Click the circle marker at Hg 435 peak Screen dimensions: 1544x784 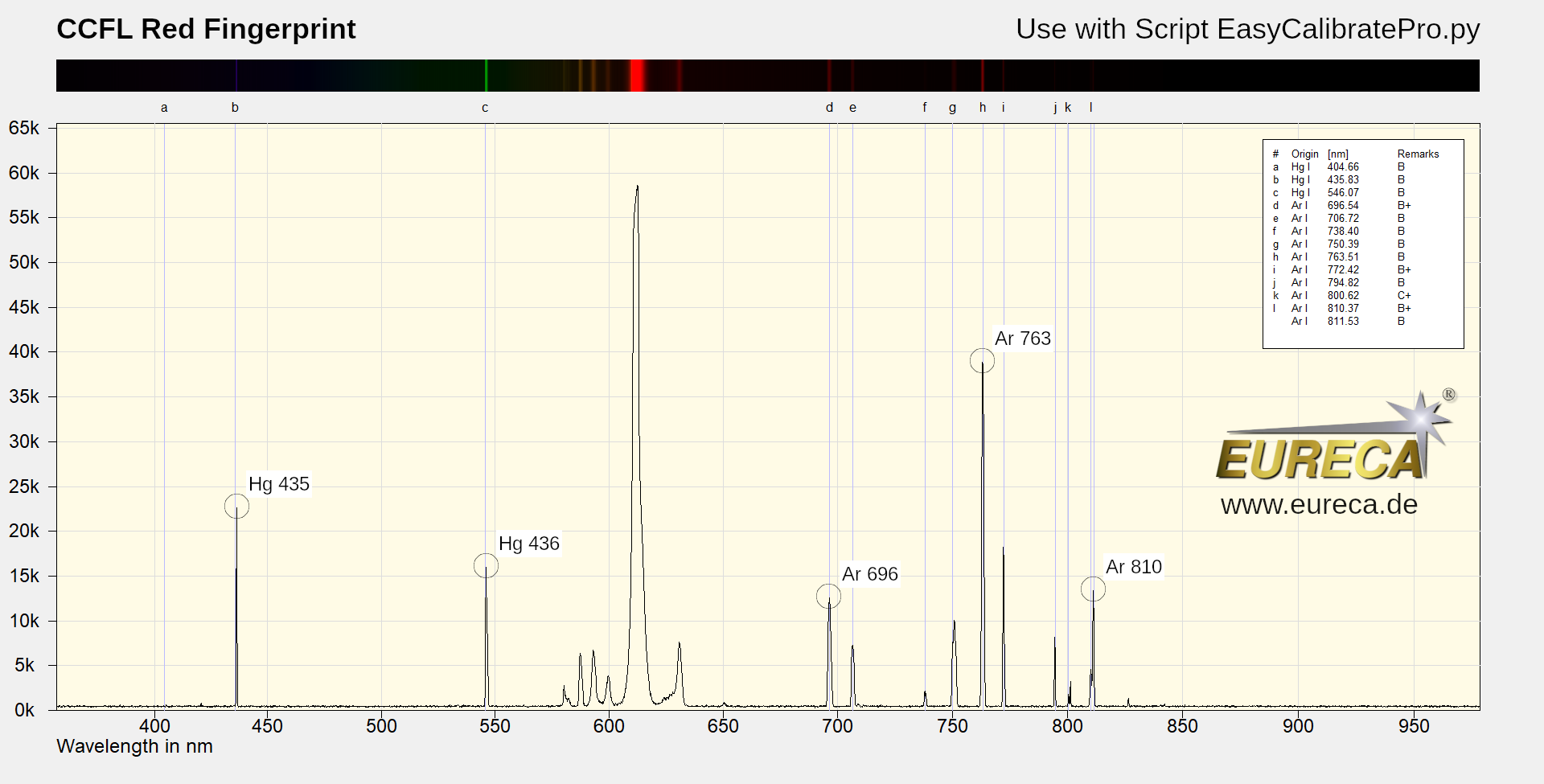pos(236,507)
